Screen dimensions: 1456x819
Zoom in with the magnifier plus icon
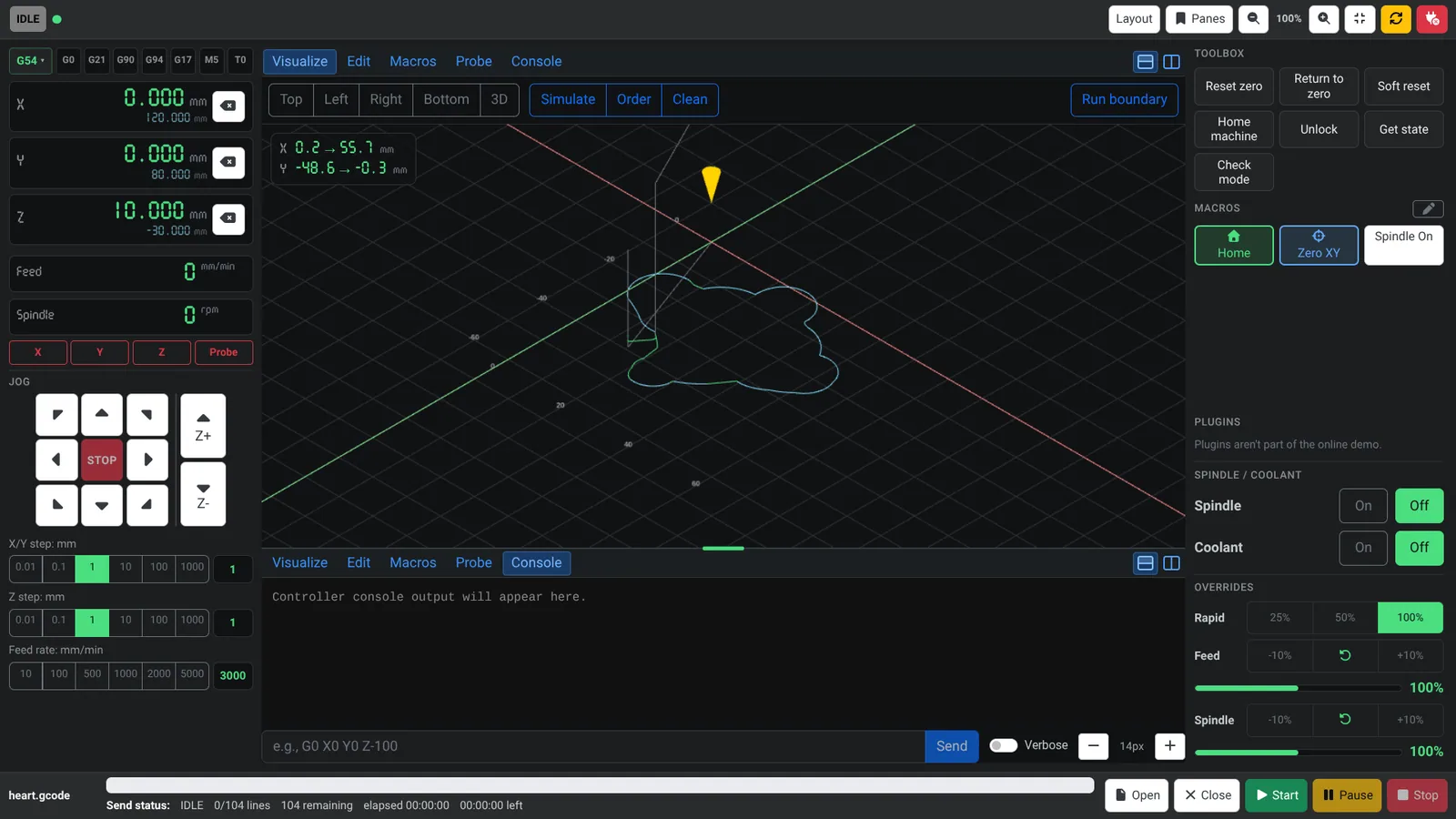[1324, 18]
